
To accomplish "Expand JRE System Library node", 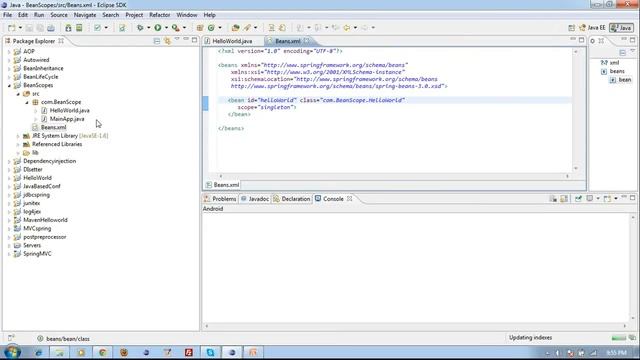I will (18, 136).
